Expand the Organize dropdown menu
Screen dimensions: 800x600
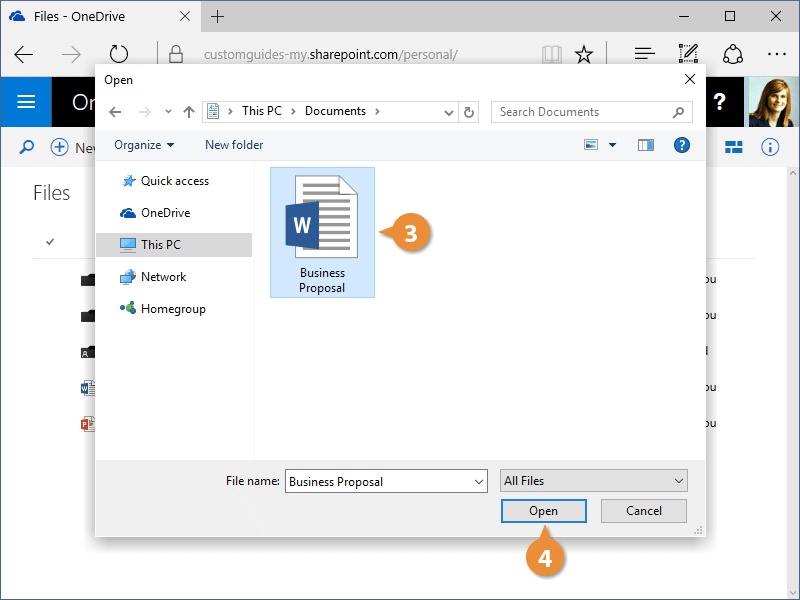coord(144,145)
